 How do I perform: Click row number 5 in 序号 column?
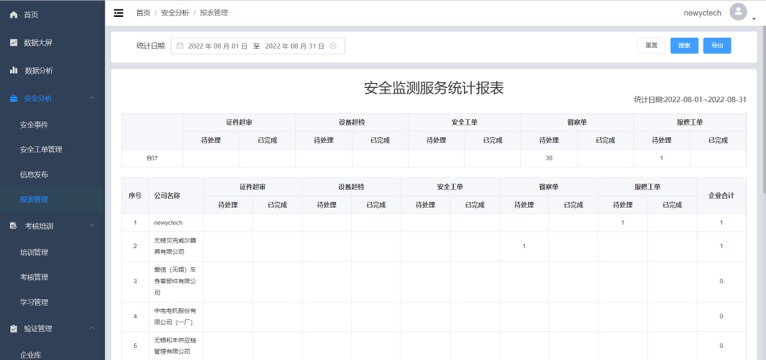(x=135, y=346)
